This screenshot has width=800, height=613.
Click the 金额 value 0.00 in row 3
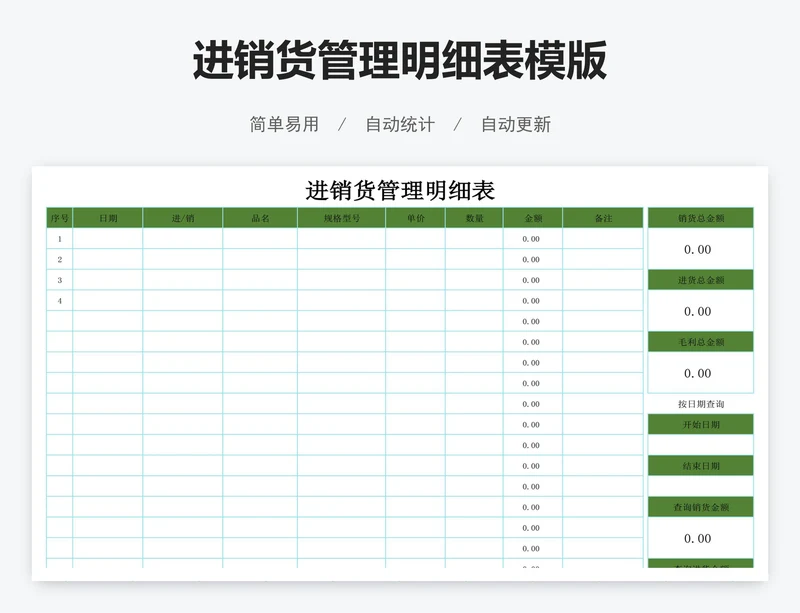coord(531,280)
